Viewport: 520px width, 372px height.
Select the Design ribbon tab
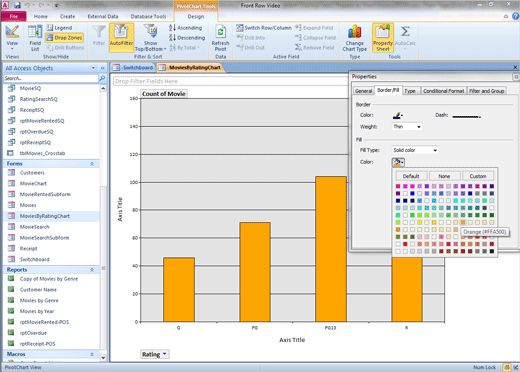(196, 16)
